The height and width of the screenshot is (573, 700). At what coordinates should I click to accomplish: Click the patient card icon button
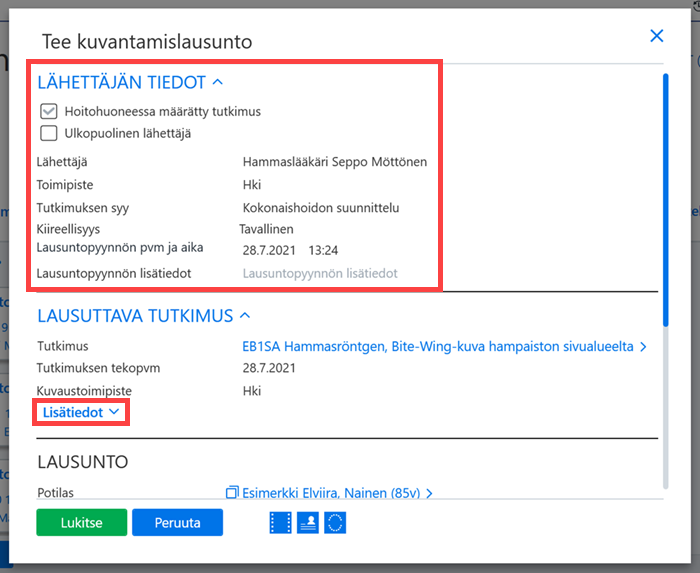tap(308, 523)
